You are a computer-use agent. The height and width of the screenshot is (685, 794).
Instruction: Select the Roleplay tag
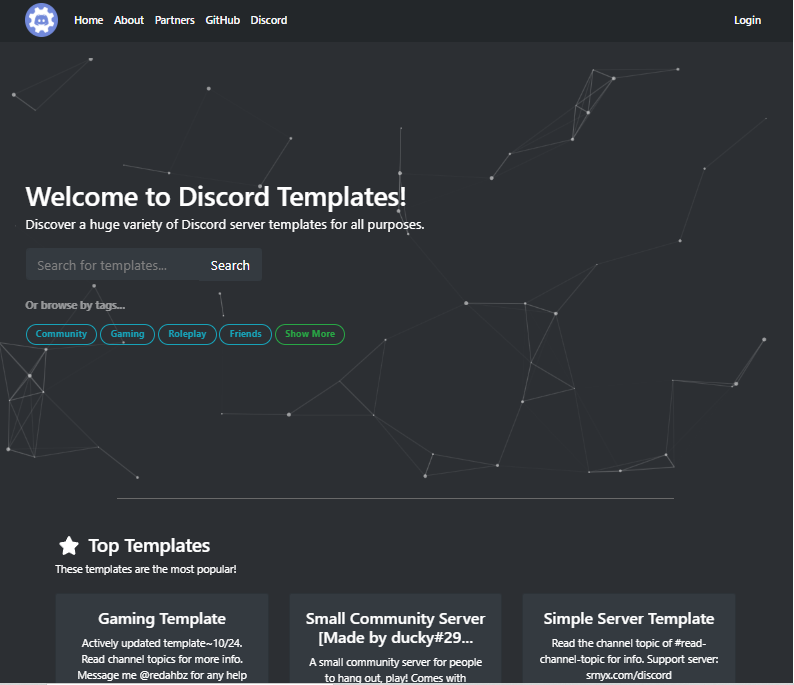(187, 334)
